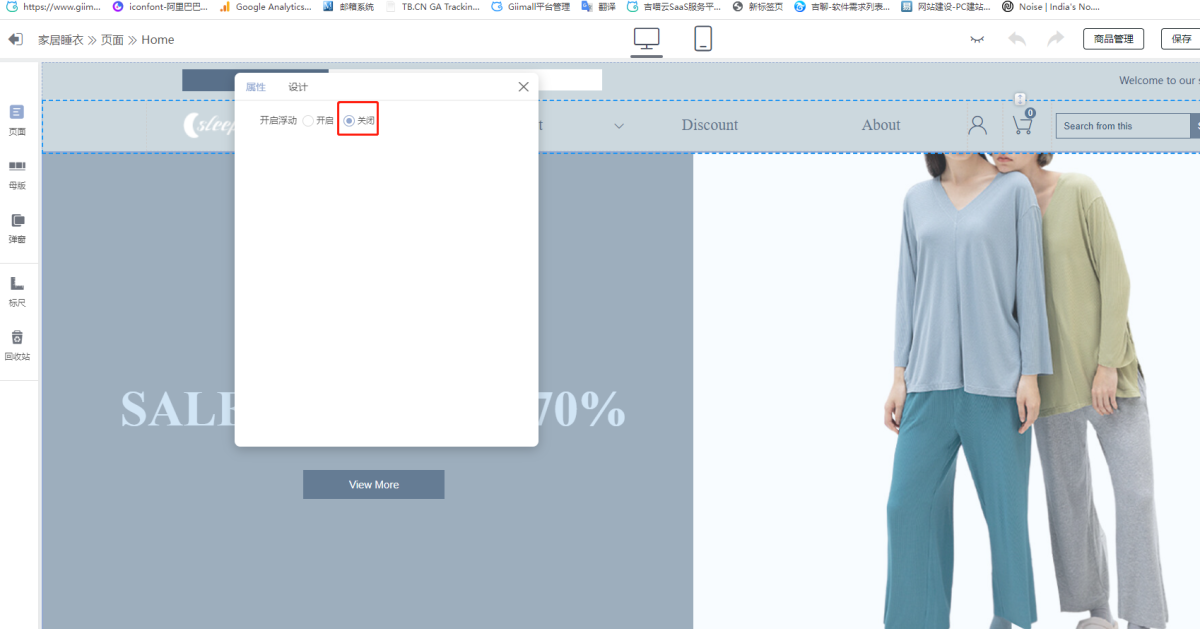Click the 保存 save button
Viewport: 1200px width, 629px height.
point(1180,39)
